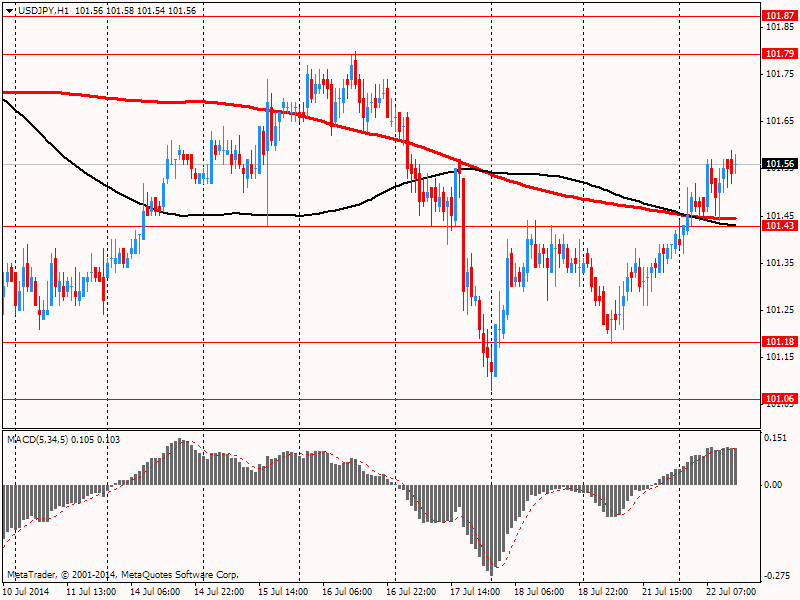The image size is (800, 600).
Task: Click the 101.15 price scale value
Action: pyautogui.click(x=780, y=357)
